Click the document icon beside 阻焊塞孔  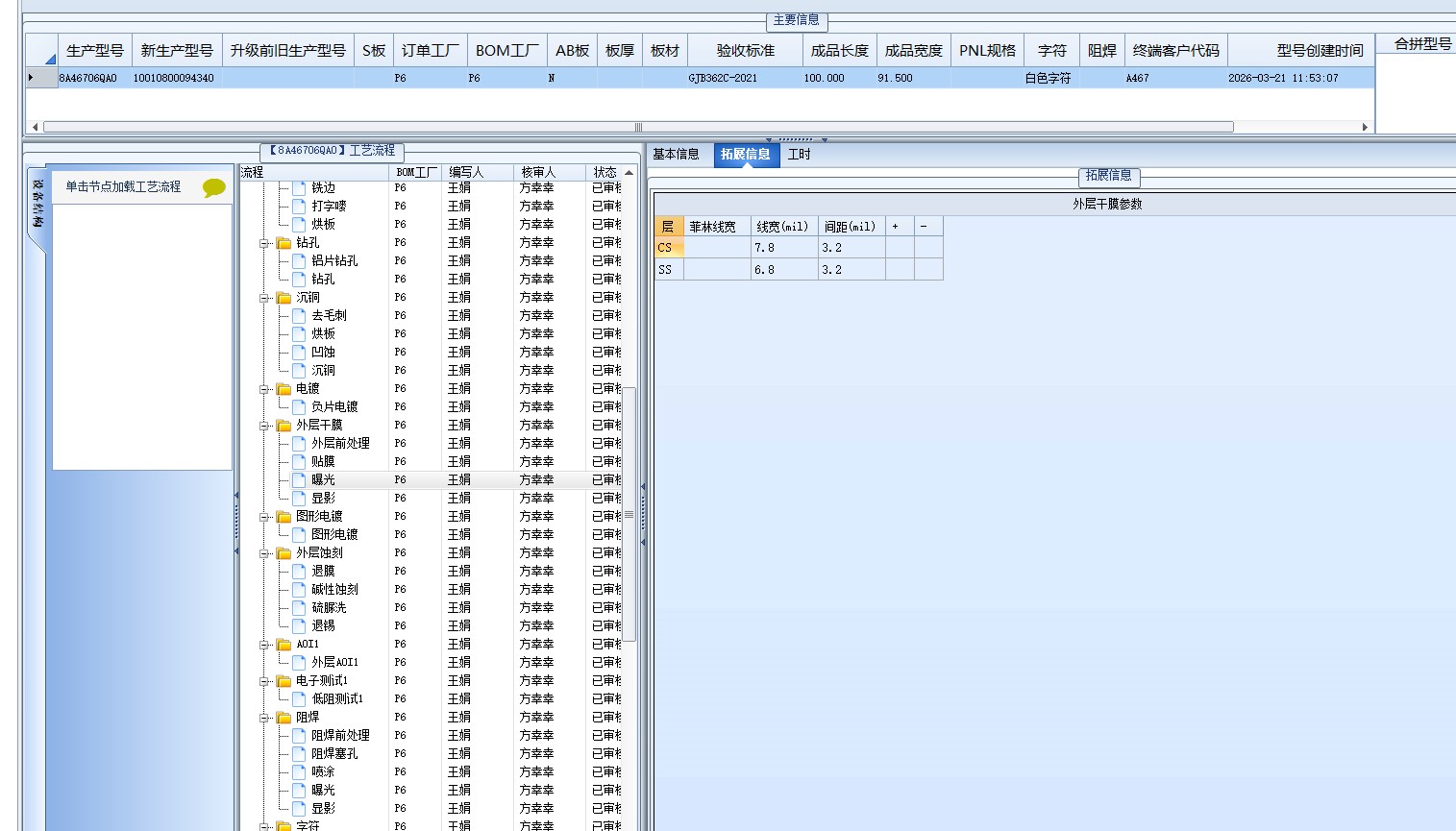[299, 753]
